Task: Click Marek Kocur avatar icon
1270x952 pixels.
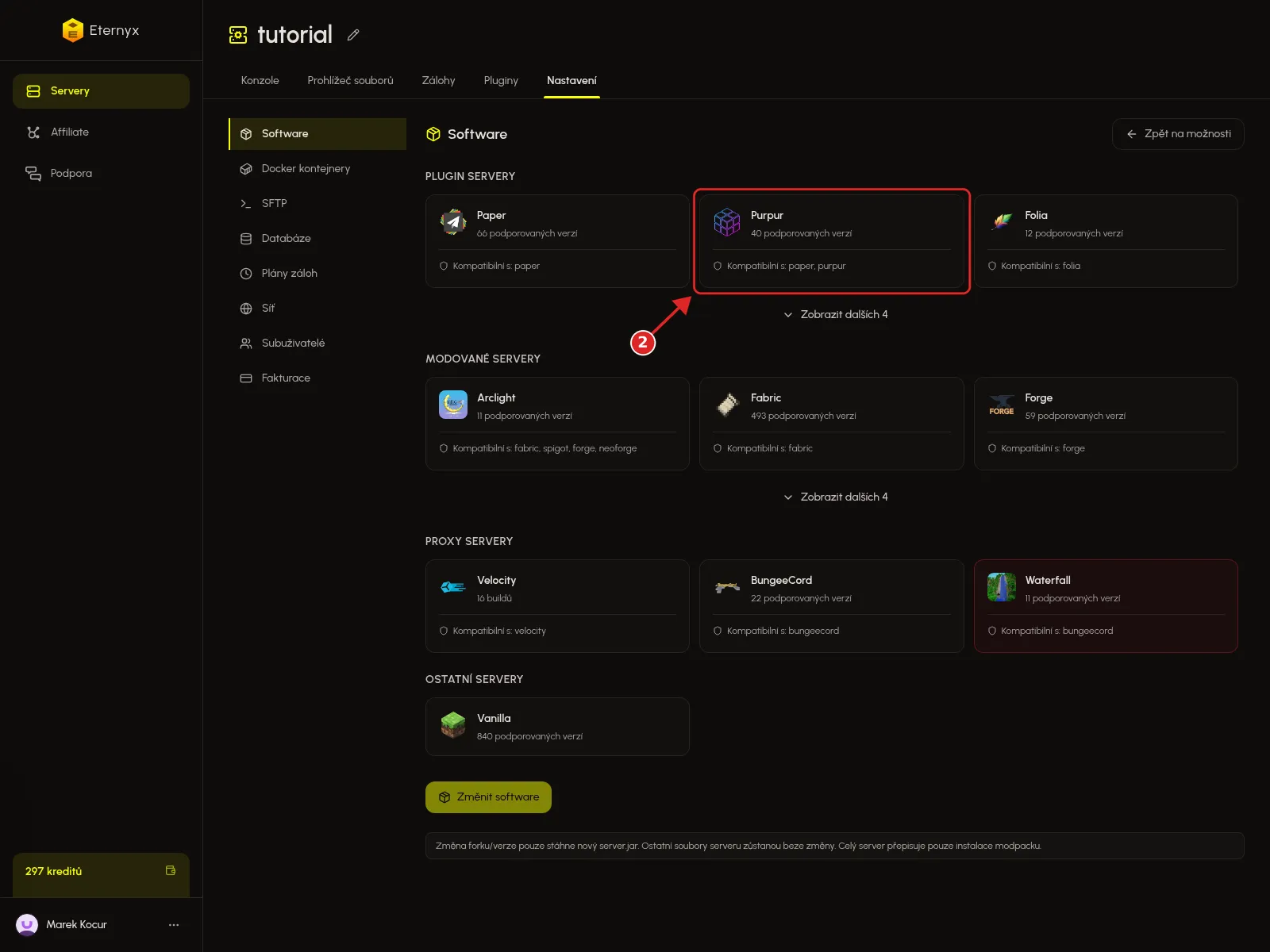Action: click(27, 925)
